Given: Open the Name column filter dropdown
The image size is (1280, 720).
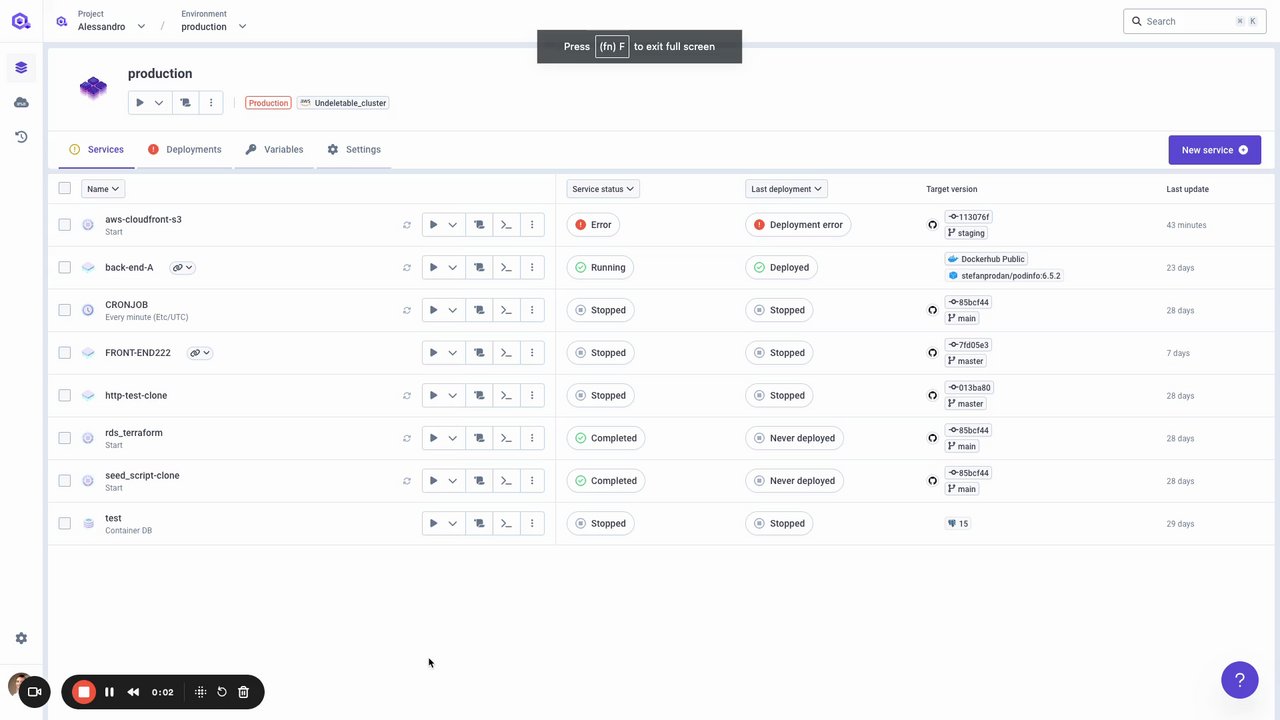Looking at the screenshot, I should click(103, 189).
